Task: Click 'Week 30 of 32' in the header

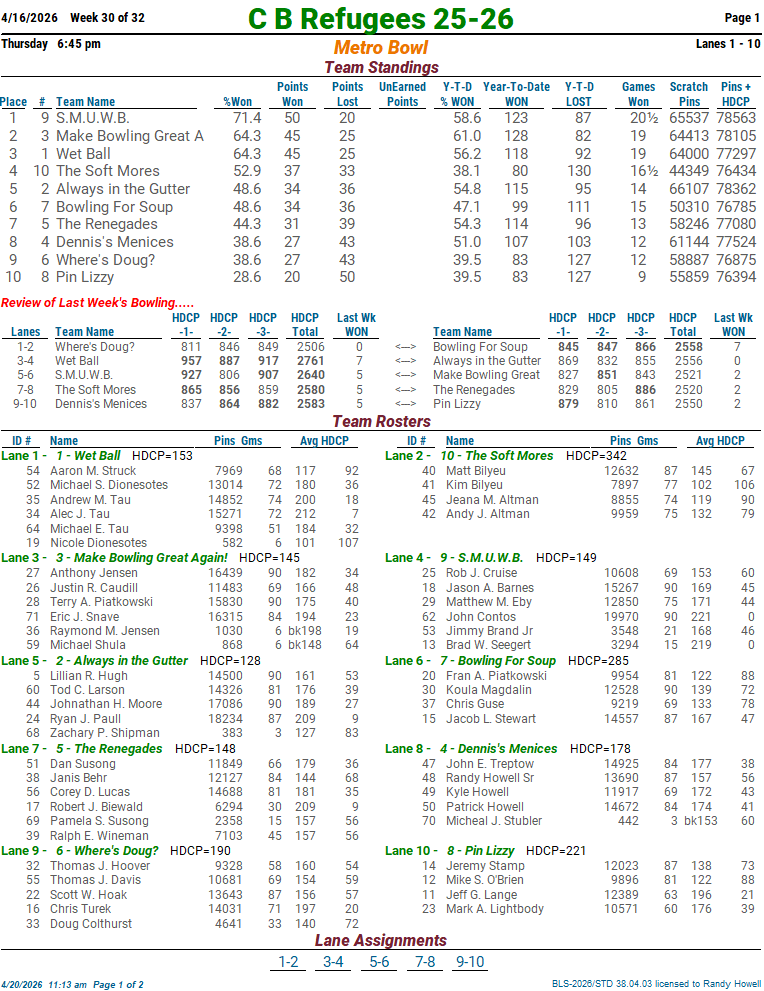Action: [107, 18]
